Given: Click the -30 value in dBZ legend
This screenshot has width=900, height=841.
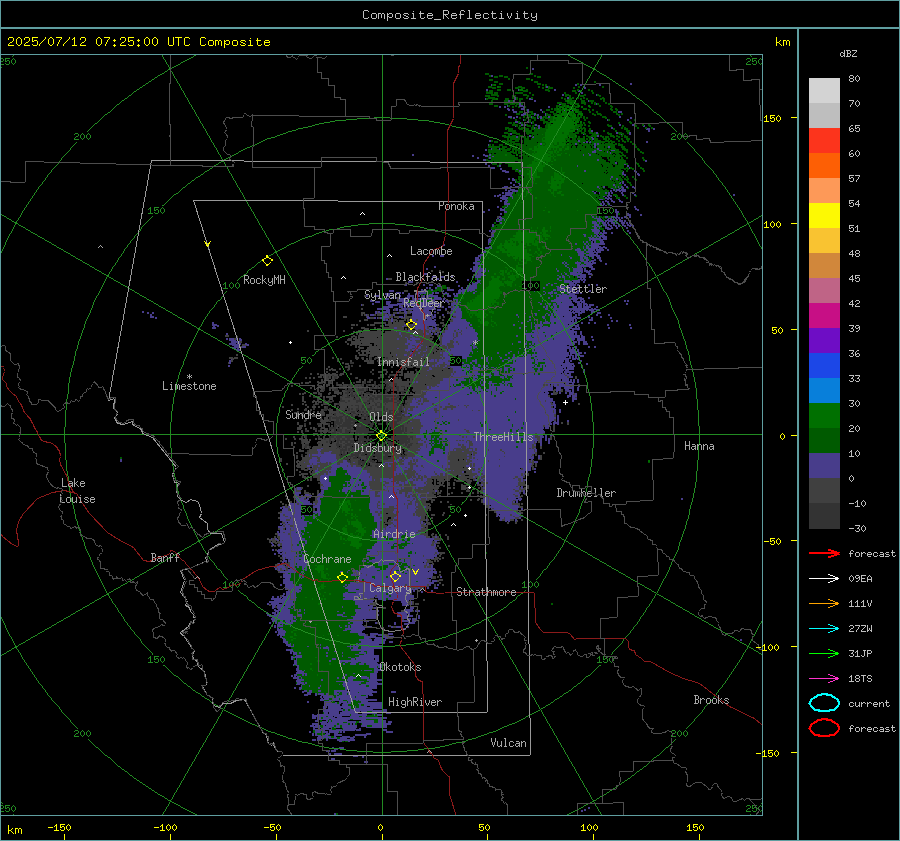Looking at the screenshot, I should (x=857, y=528).
